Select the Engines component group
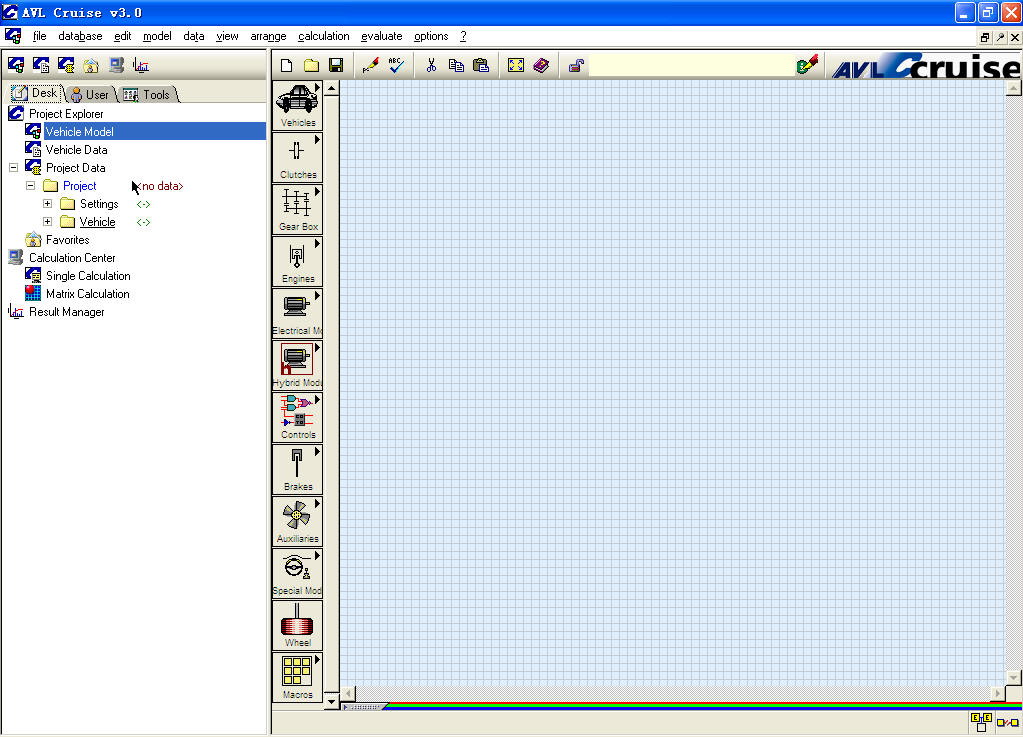Image resolution: width=1023 pixels, height=737 pixels. [297, 262]
